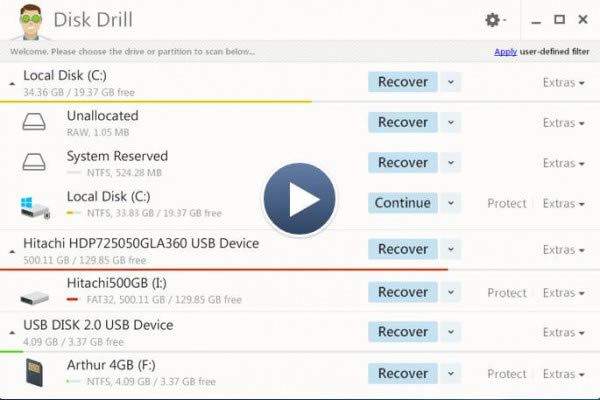This screenshot has width=600, height=400.
Task: Open Extras menu for Hitachi500GB (I:)
Action: pos(563,293)
